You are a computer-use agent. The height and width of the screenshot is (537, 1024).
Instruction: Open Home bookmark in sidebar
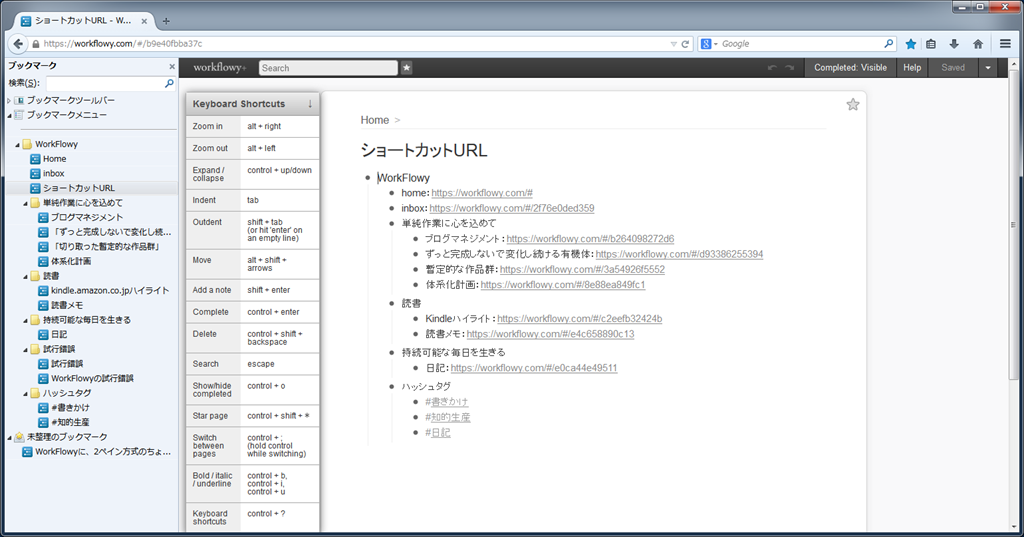coord(54,159)
